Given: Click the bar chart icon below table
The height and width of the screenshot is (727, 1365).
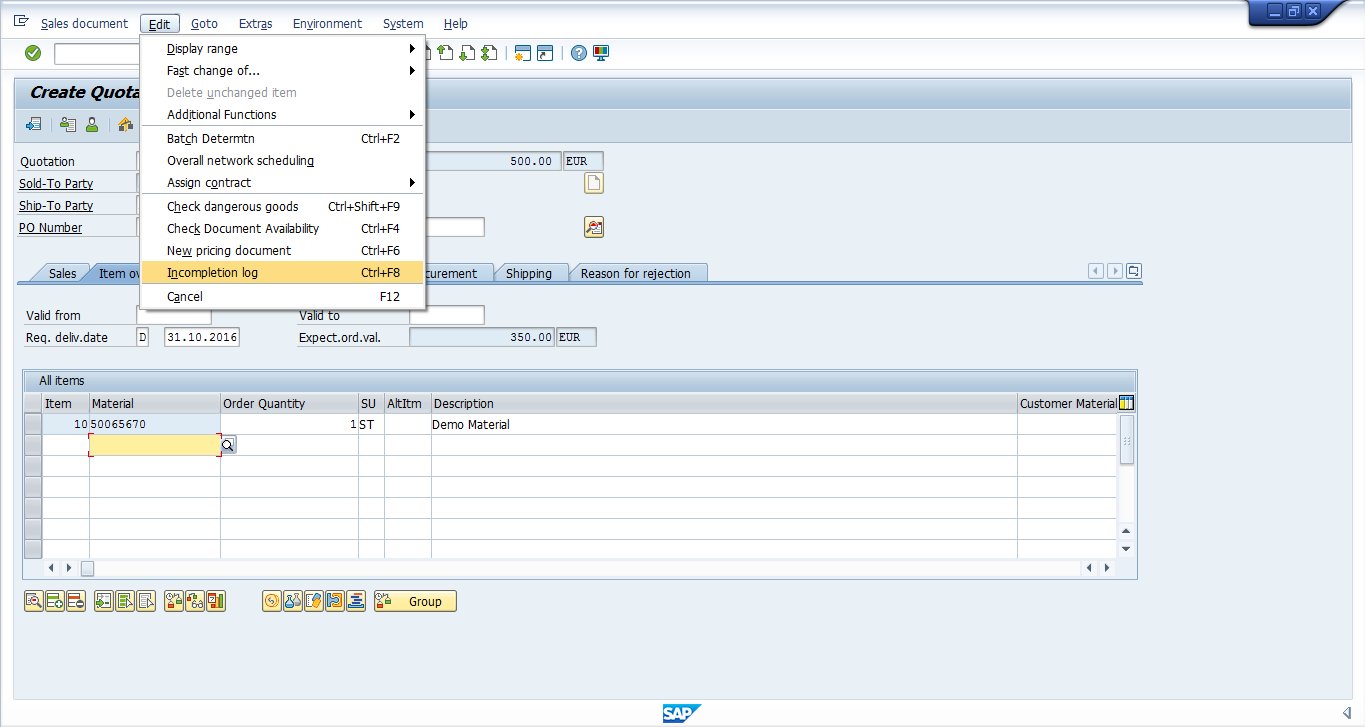Looking at the screenshot, I should [216, 601].
